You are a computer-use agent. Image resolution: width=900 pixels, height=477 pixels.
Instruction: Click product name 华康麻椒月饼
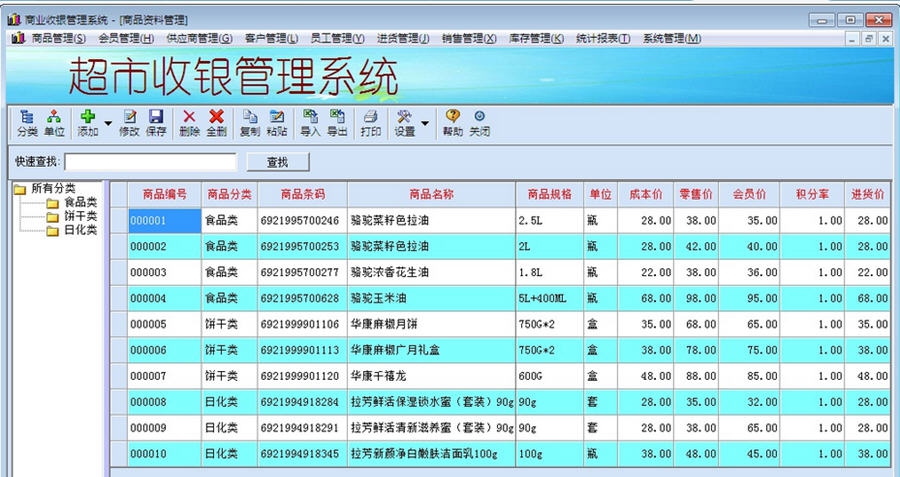[432, 324]
